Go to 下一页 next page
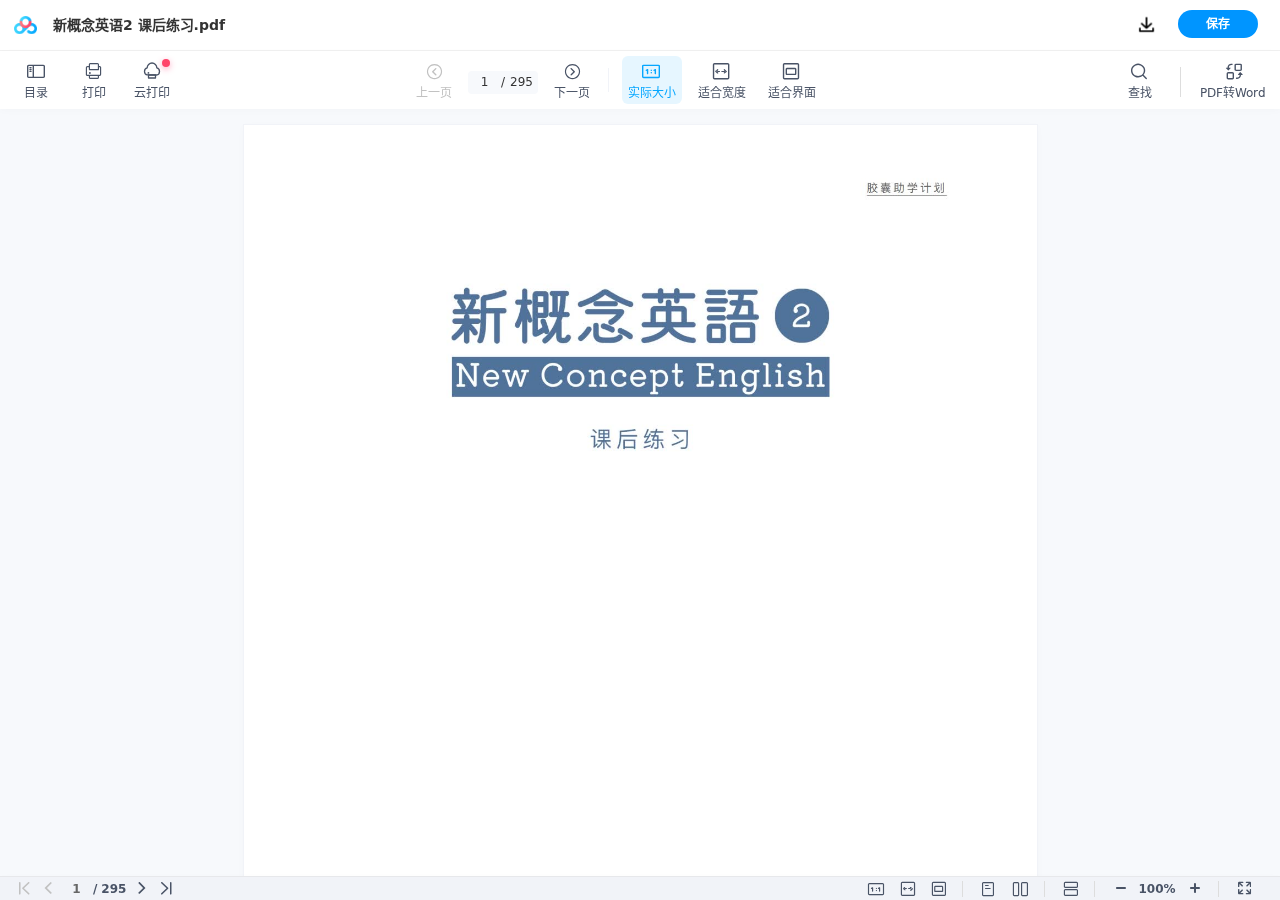This screenshot has width=1280, height=900. (572, 80)
